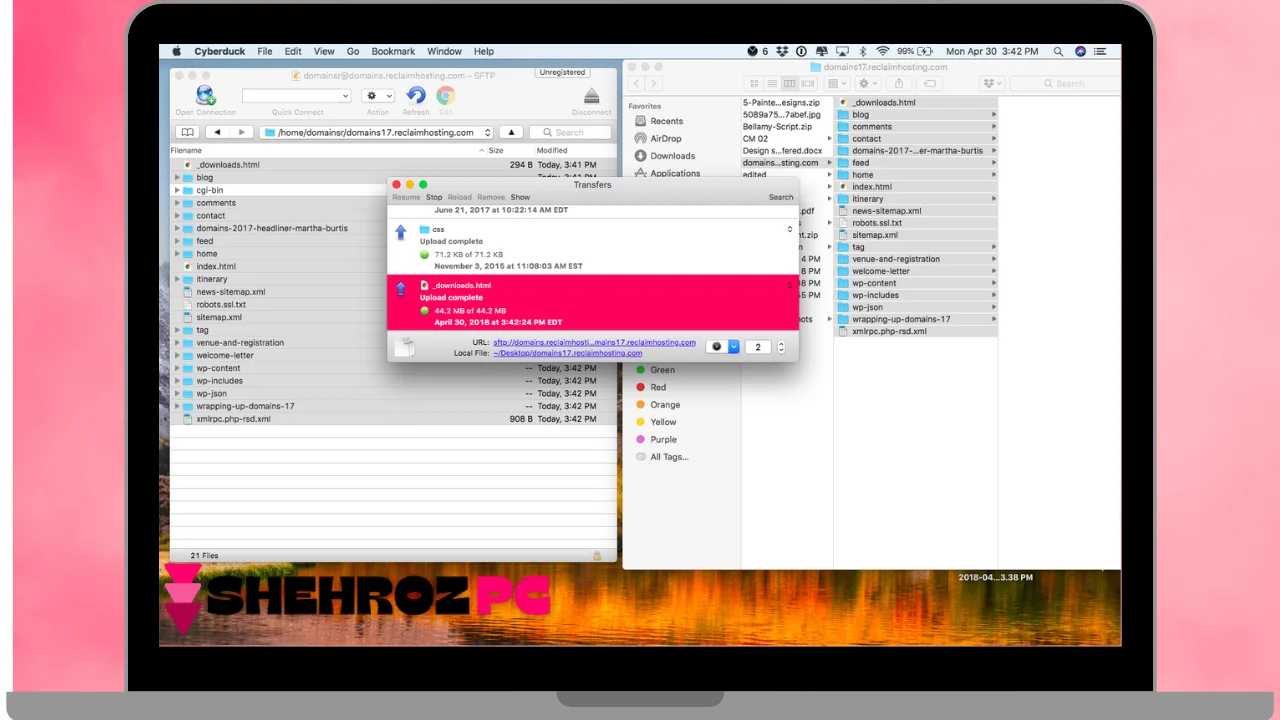Go back with Cyberduck's left arrow
This screenshot has width=1280, height=720.
tap(217, 132)
